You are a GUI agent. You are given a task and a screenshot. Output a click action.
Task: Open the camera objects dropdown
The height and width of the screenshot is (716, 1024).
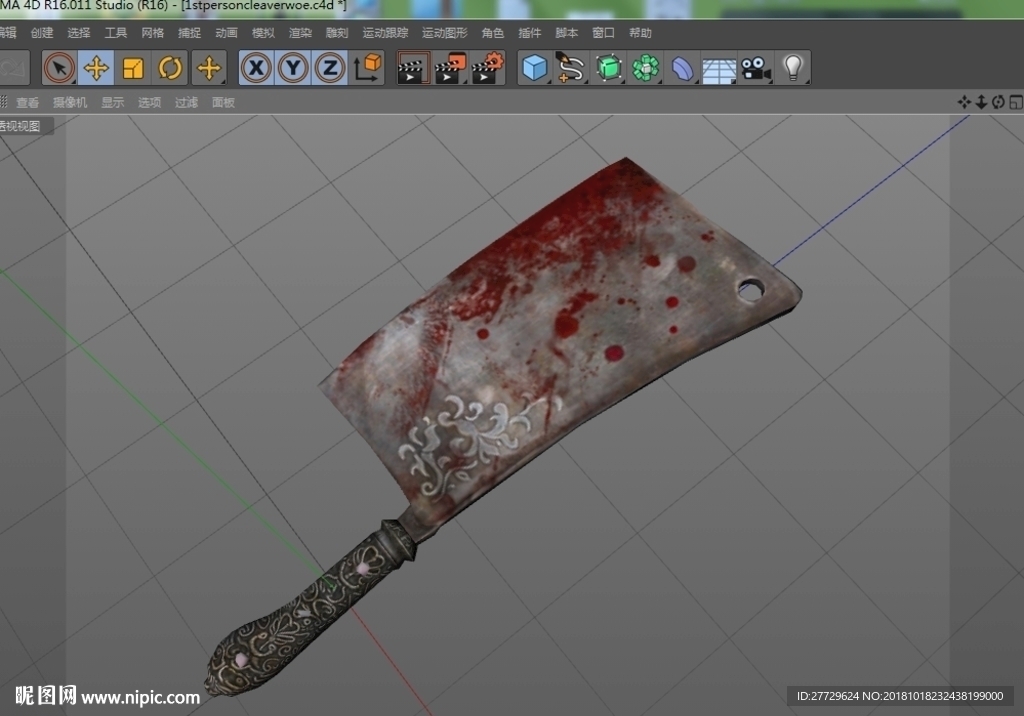tap(756, 68)
